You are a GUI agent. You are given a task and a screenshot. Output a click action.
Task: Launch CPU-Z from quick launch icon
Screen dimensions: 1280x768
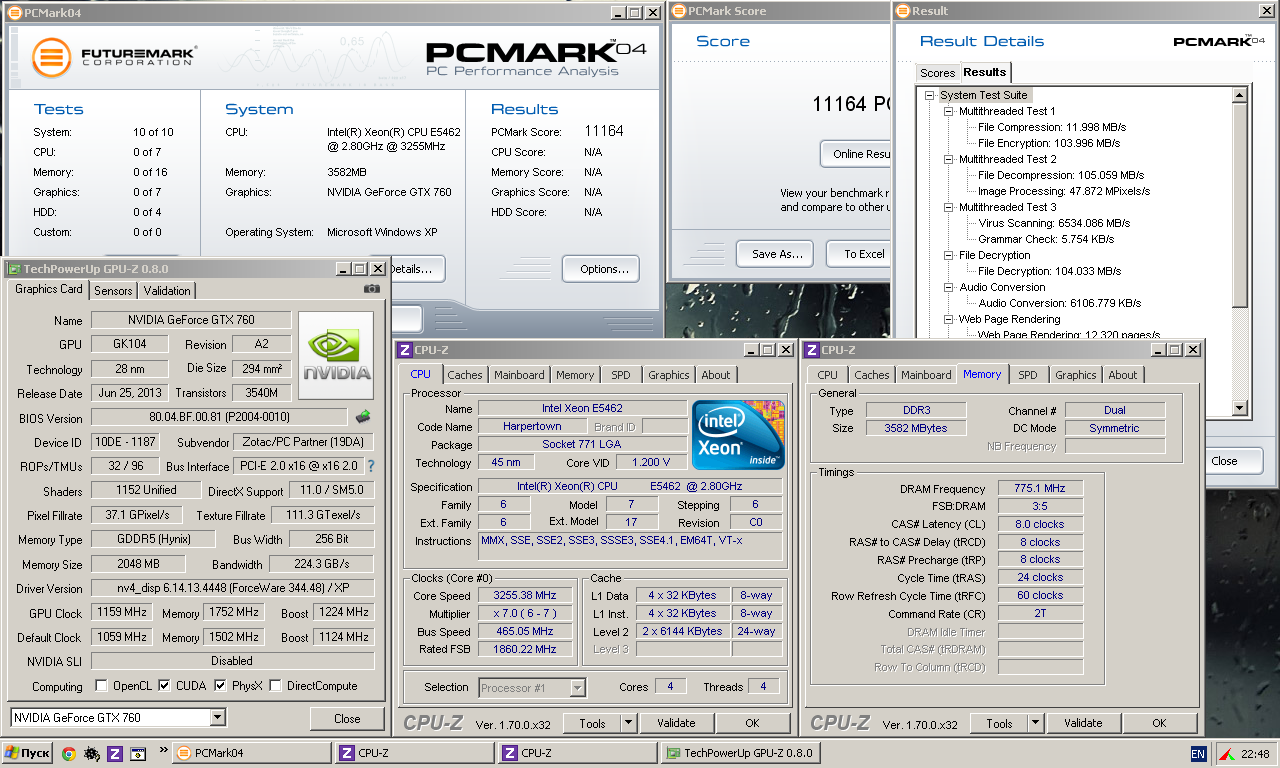click(115, 753)
